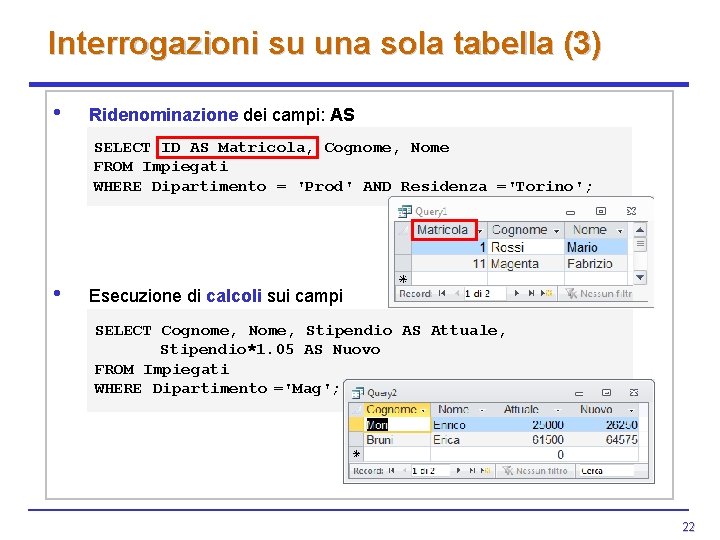Click slide page number 22

[688, 527]
